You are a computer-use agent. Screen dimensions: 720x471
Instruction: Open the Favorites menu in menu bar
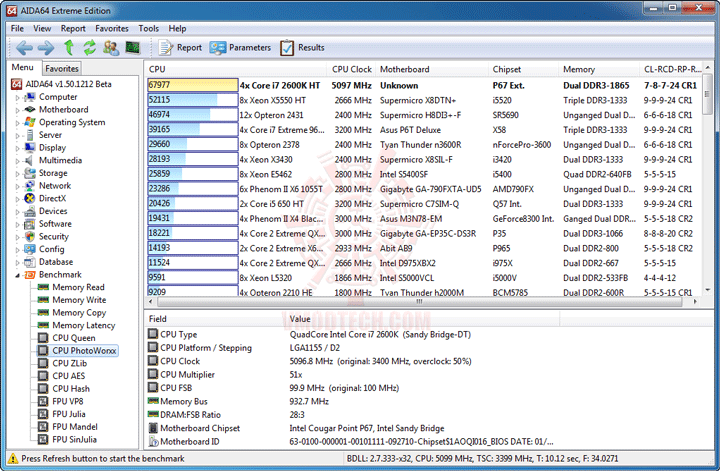click(111, 29)
